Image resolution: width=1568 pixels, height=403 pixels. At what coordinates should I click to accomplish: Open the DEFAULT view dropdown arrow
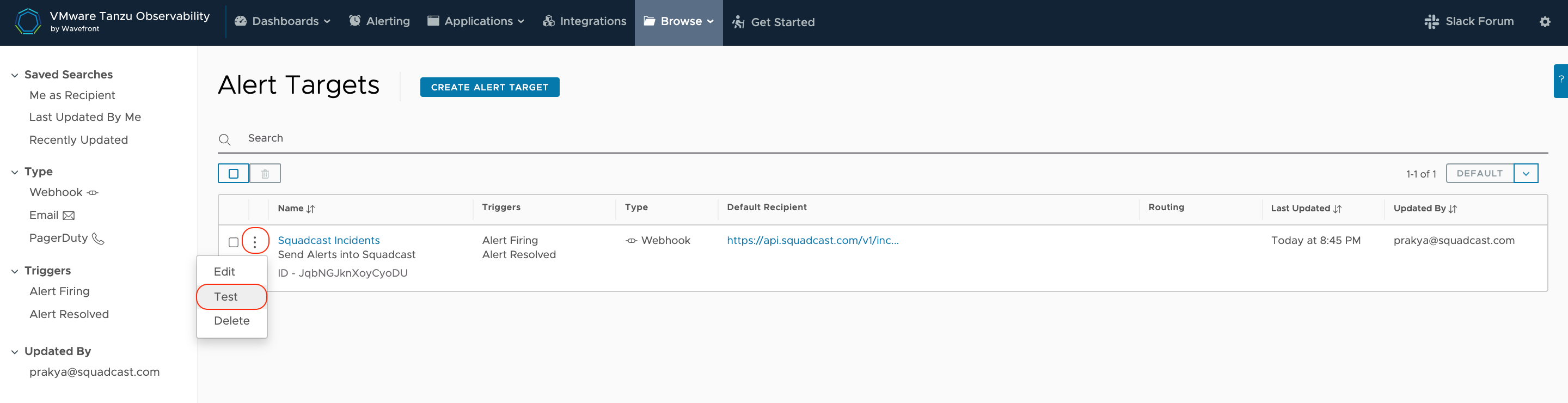tap(1526, 174)
